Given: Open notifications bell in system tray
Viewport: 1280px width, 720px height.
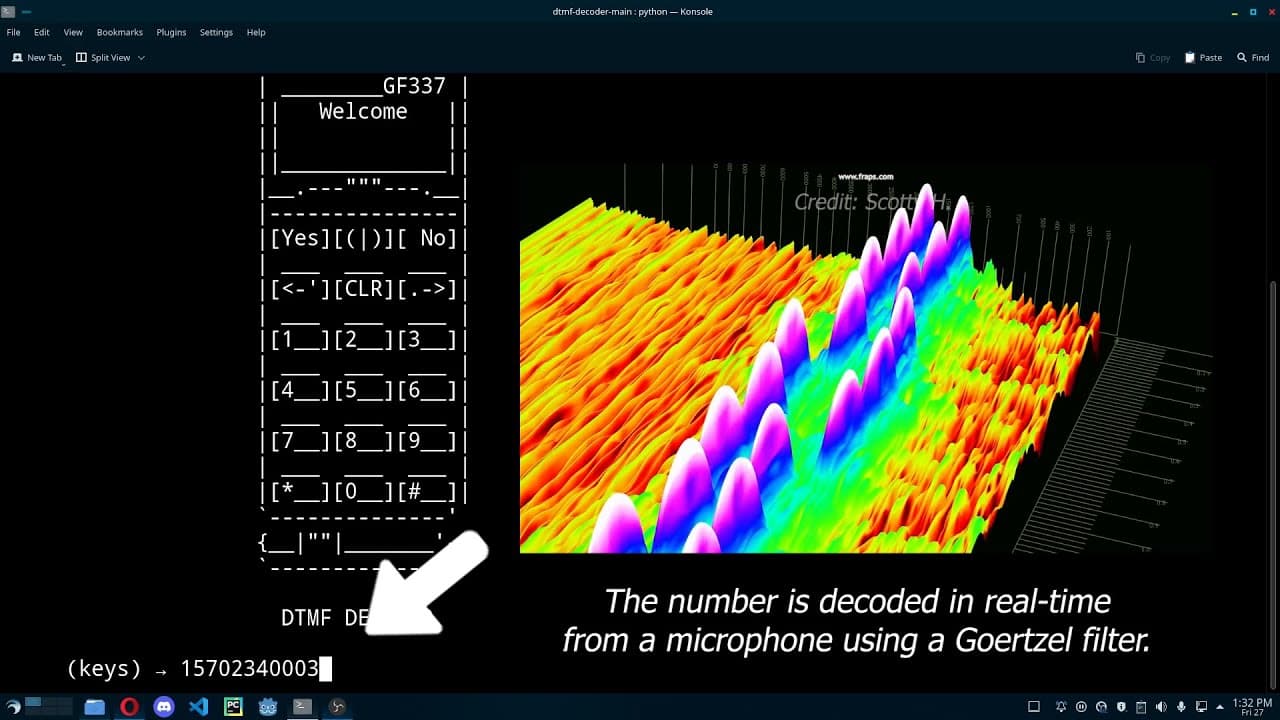Looking at the screenshot, I should pos(1061,707).
